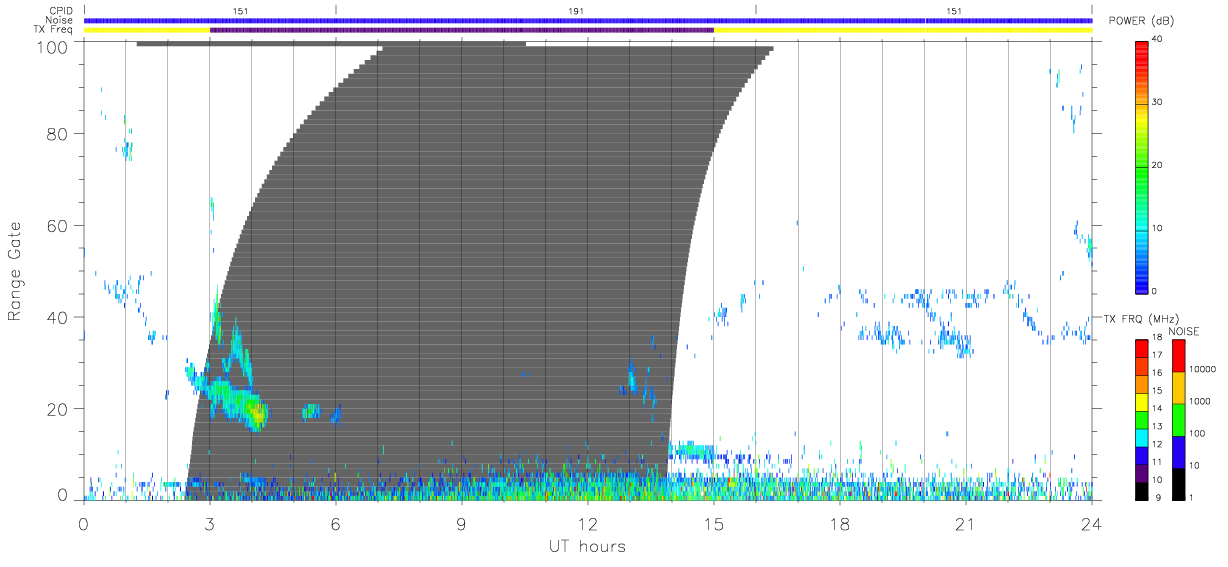Screen dimensions: 1228x567
Task: Click the 80 tick on the Range Gate axis
Action: (57, 134)
